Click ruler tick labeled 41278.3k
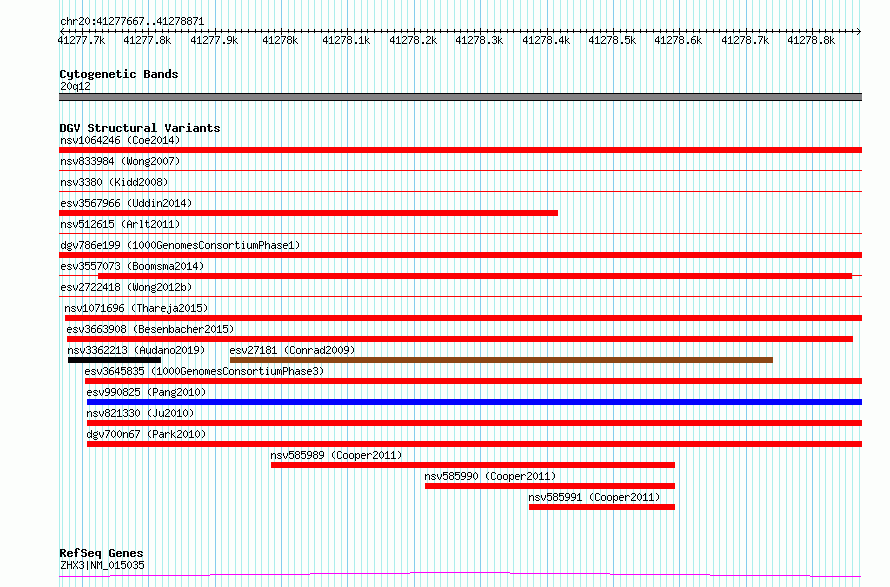The image size is (890, 587). pos(479,40)
